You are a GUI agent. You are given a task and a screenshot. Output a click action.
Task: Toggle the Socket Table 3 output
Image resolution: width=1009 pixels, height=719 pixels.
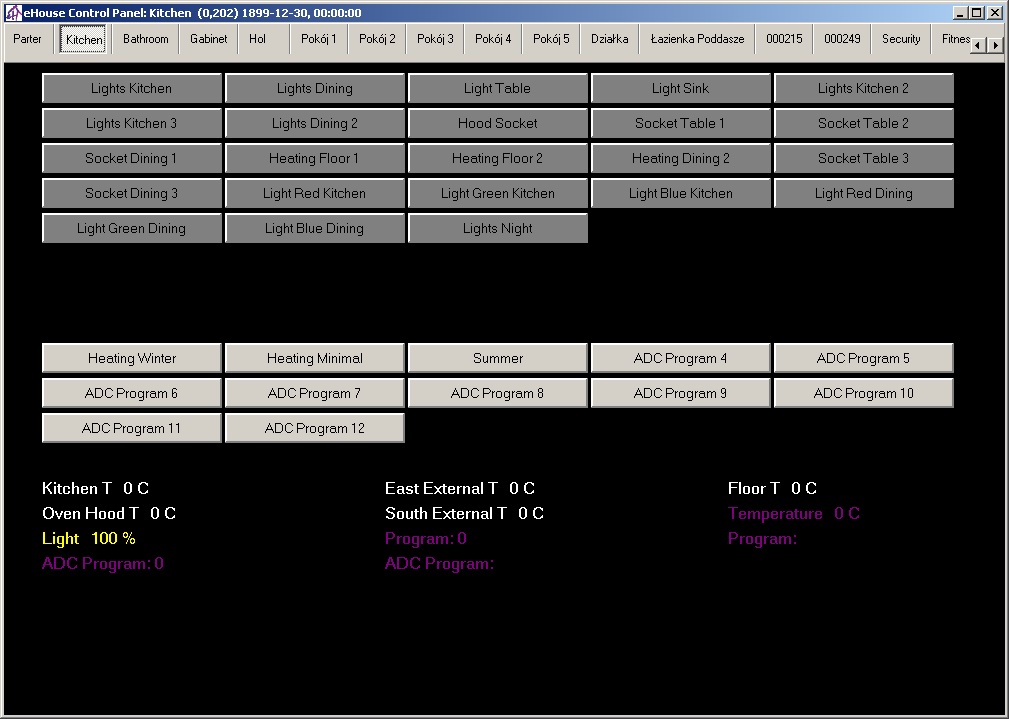pos(863,158)
